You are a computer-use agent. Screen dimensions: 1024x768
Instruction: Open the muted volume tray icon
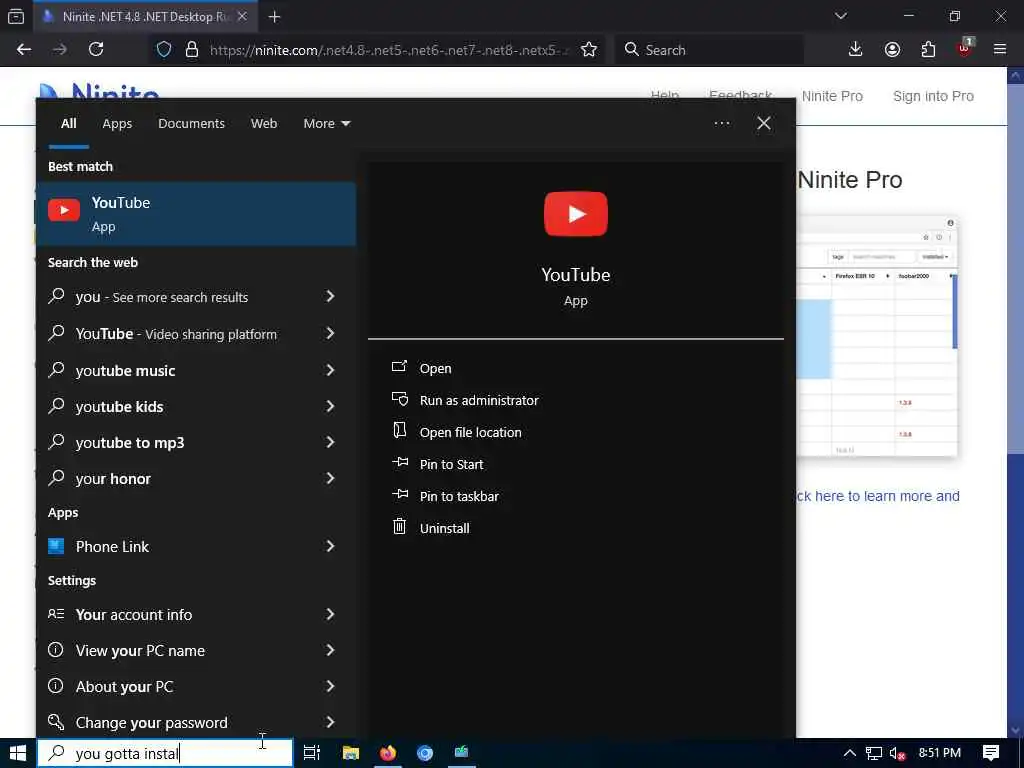pos(898,754)
